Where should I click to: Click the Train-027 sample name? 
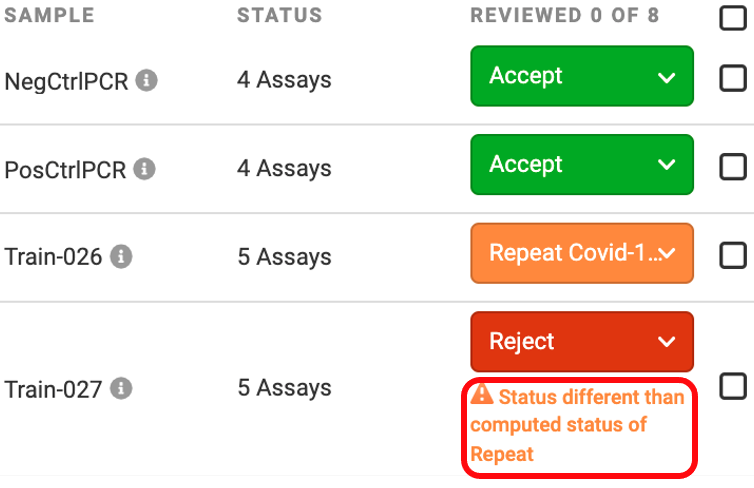[x=53, y=389]
